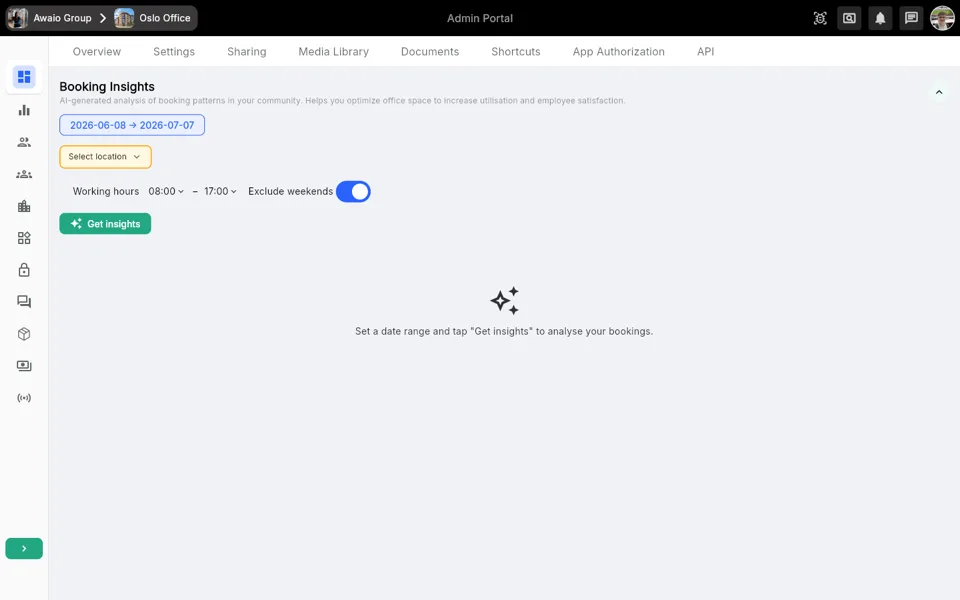Open the broadcast sensors sidebar icon
The width and height of the screenshot is (960, 600).
[24, 398]
